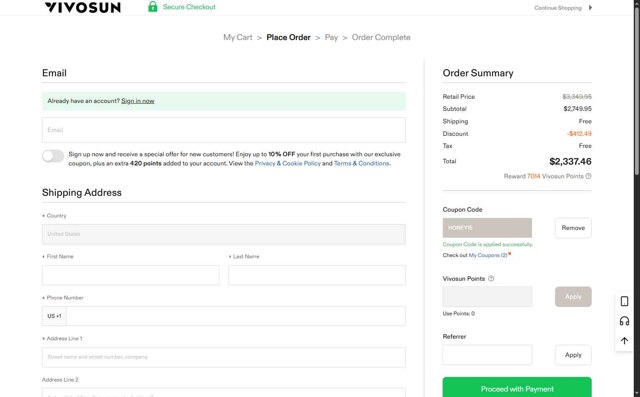This screenshot has height=397, width=640.
Task: Focus the First Name field
Action: pyautogui.click(x=131, y=275)
